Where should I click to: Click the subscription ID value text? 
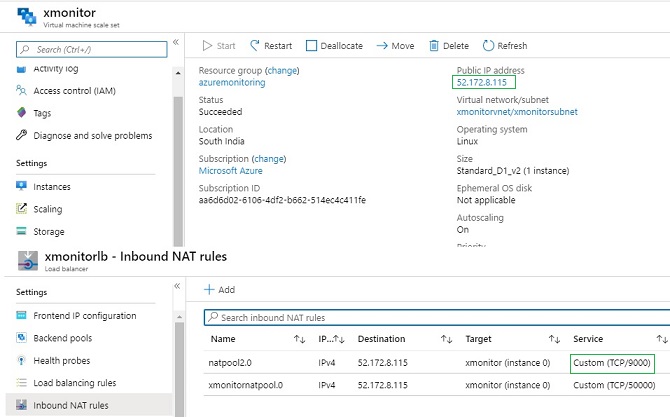point(282,200)
